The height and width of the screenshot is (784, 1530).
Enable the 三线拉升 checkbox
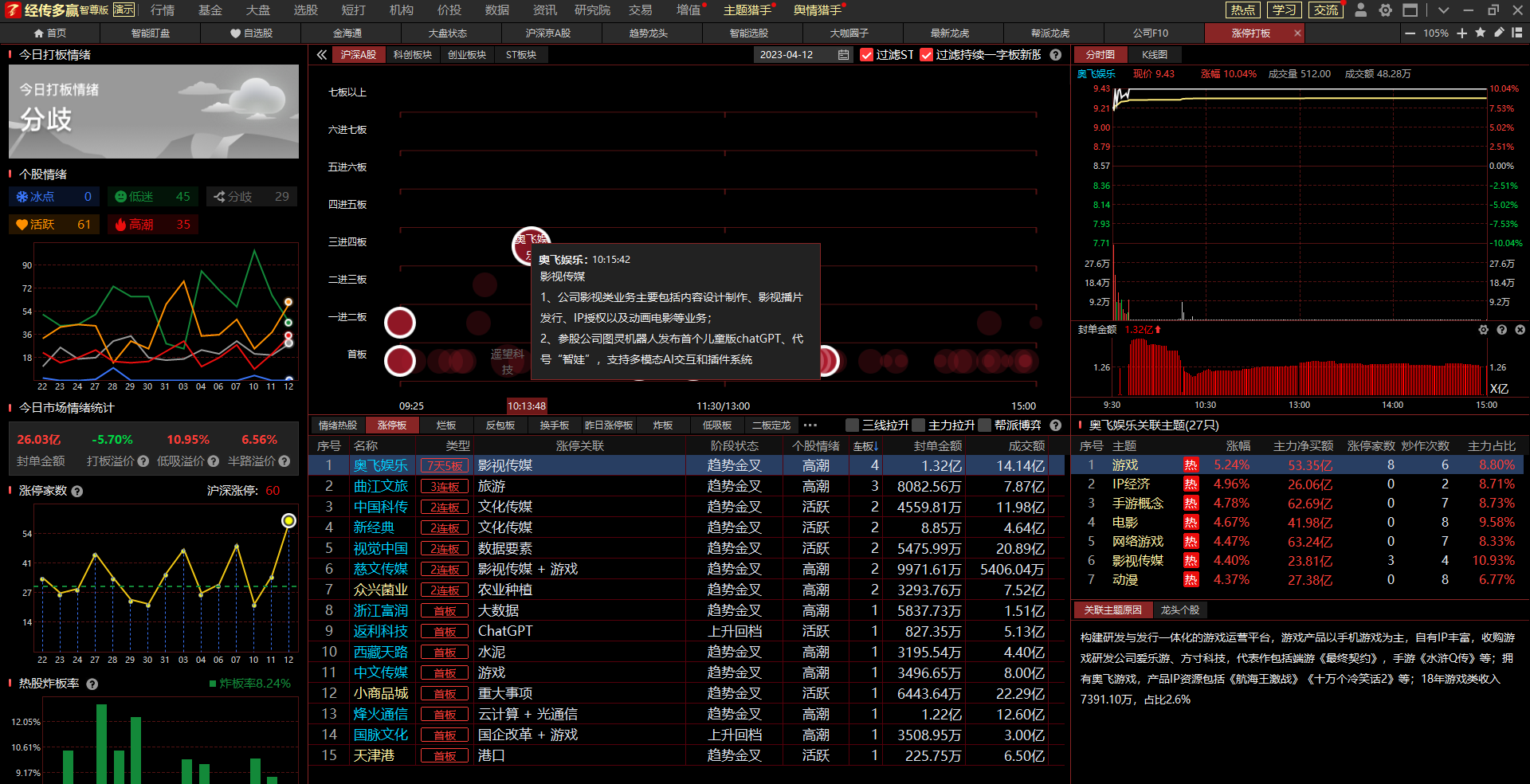click(852, 425)
